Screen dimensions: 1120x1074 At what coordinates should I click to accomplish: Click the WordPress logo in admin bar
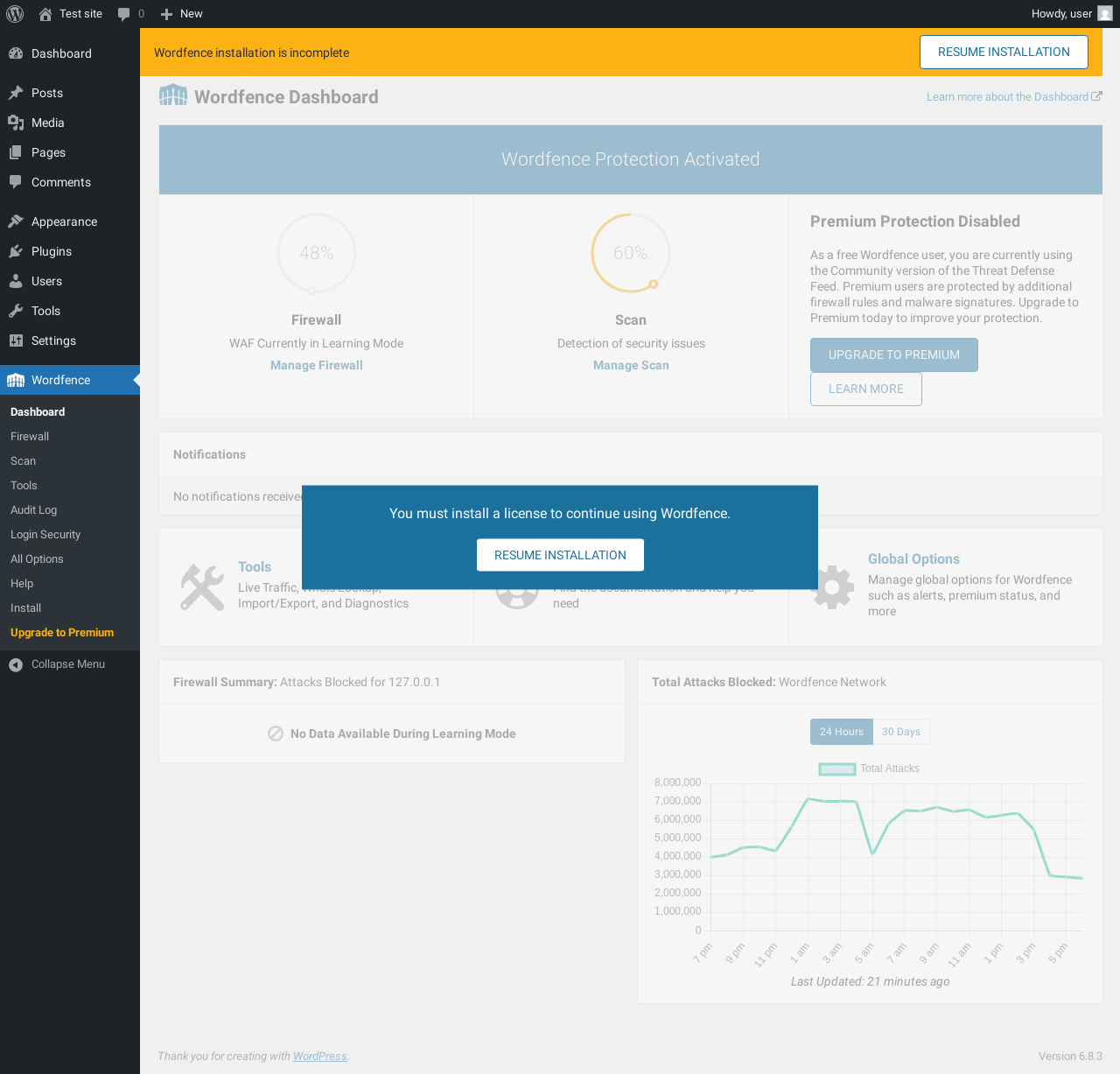click(x=15, y=14)
